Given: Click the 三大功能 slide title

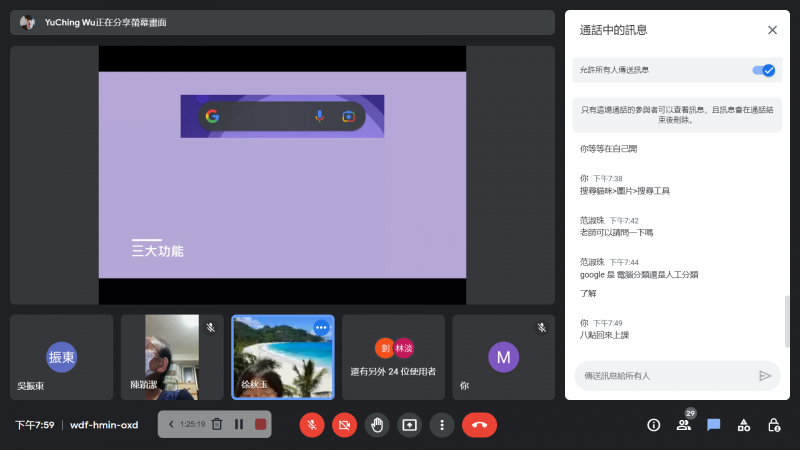Looking at the screenshot, I should 158,251.
